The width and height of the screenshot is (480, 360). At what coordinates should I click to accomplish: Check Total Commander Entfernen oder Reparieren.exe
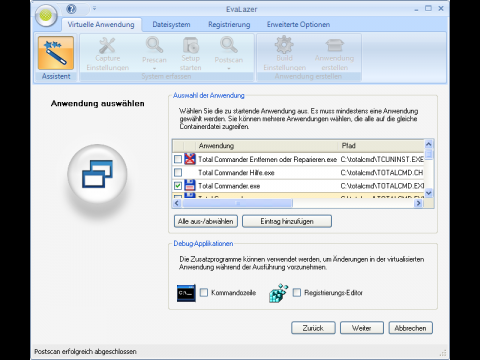click(x=178, y=159)
